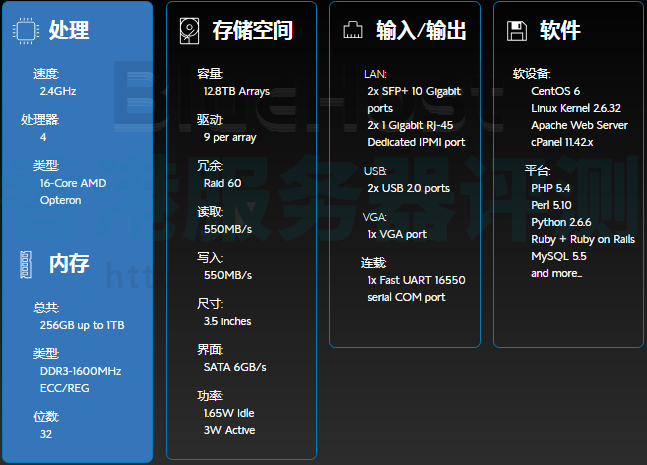
Task: Click the hard drive icon beside 存储空间
Action: click(189, 30)
